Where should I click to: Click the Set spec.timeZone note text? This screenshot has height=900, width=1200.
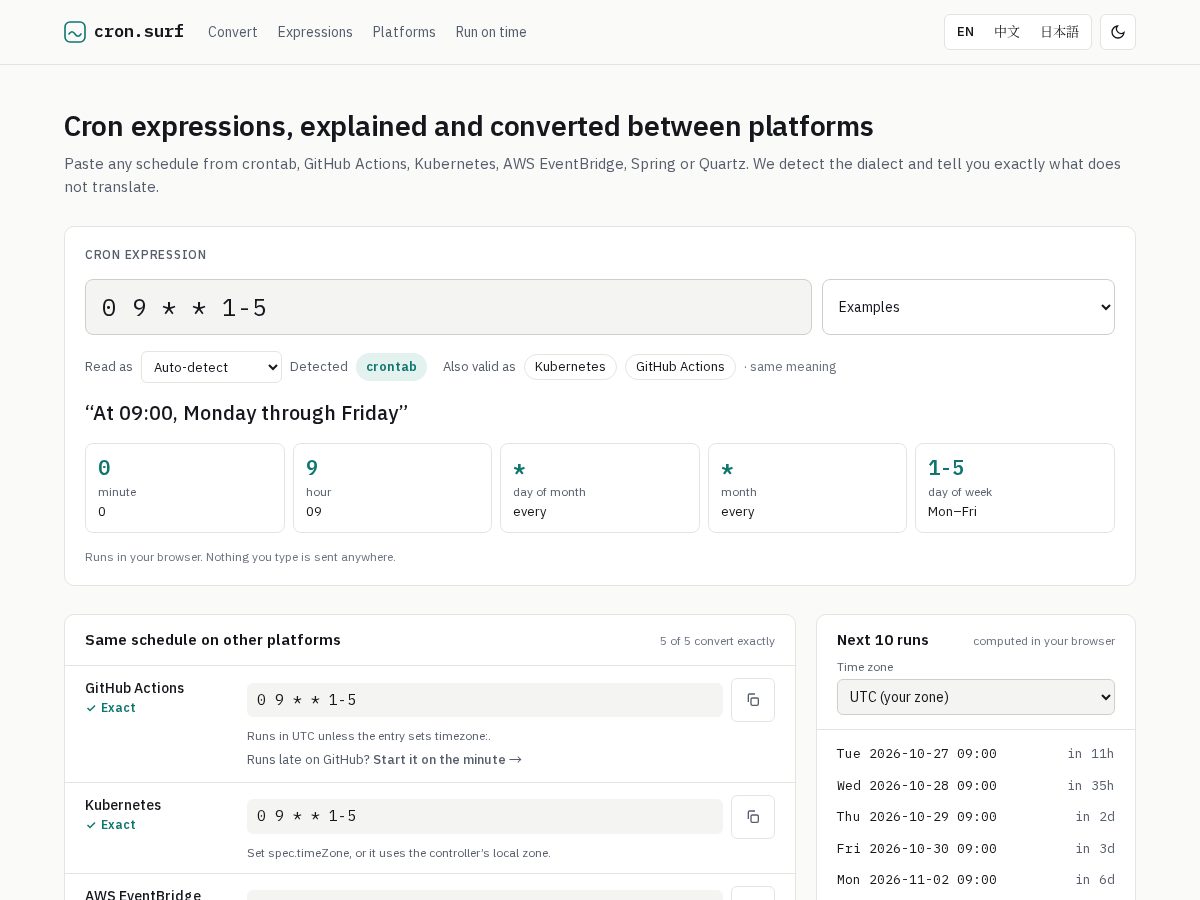[x=399, y=853]
